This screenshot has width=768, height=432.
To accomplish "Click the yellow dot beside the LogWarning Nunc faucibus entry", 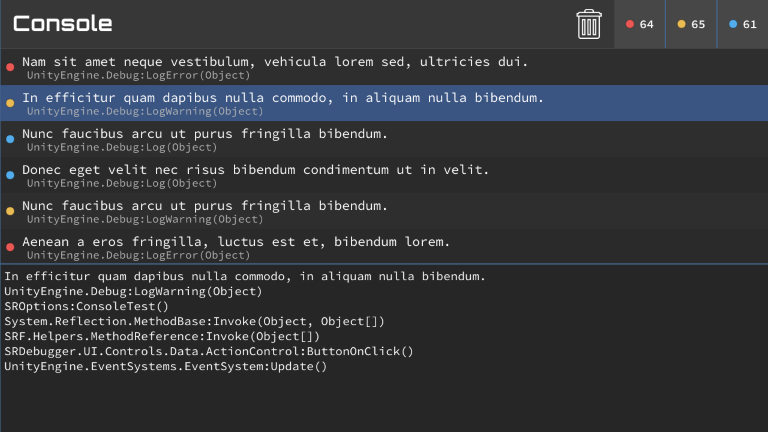I will coord(10,211).
